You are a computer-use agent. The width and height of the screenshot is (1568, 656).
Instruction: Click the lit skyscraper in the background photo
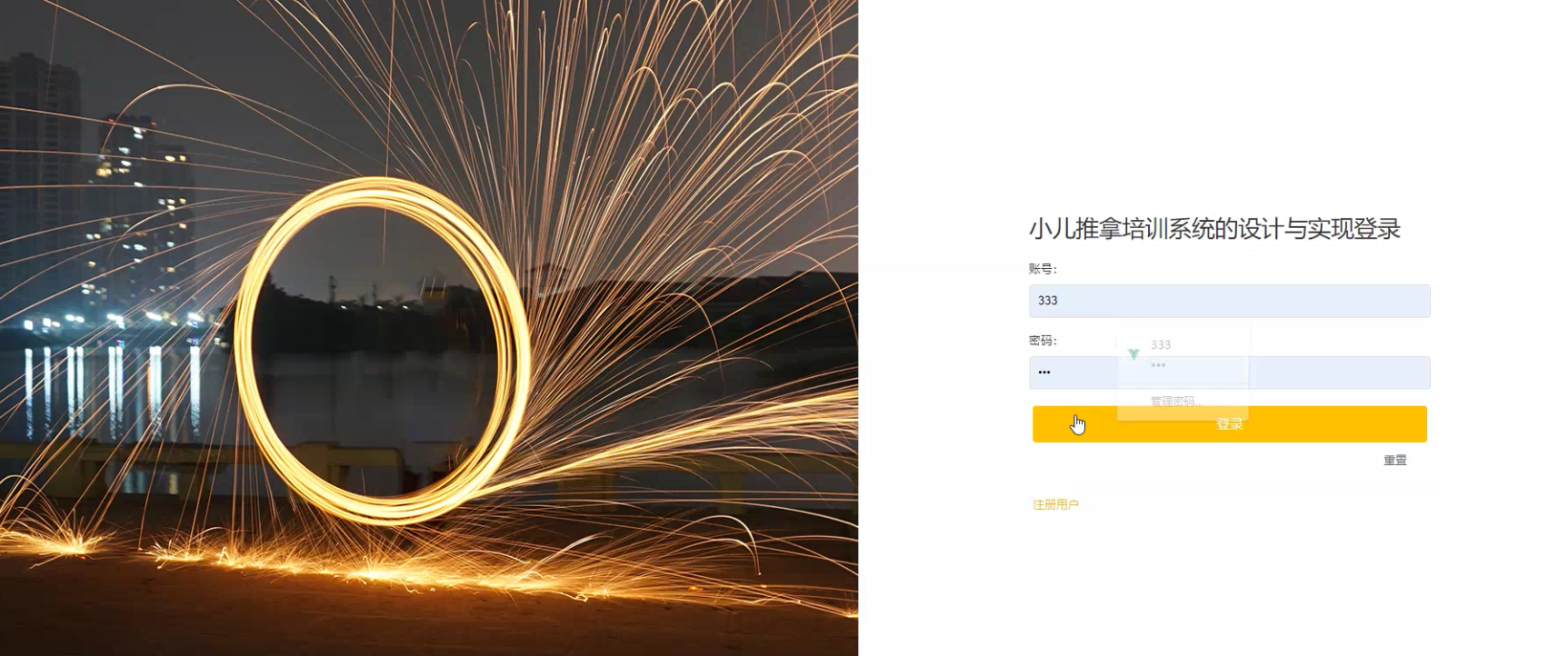tap(145, 209)
